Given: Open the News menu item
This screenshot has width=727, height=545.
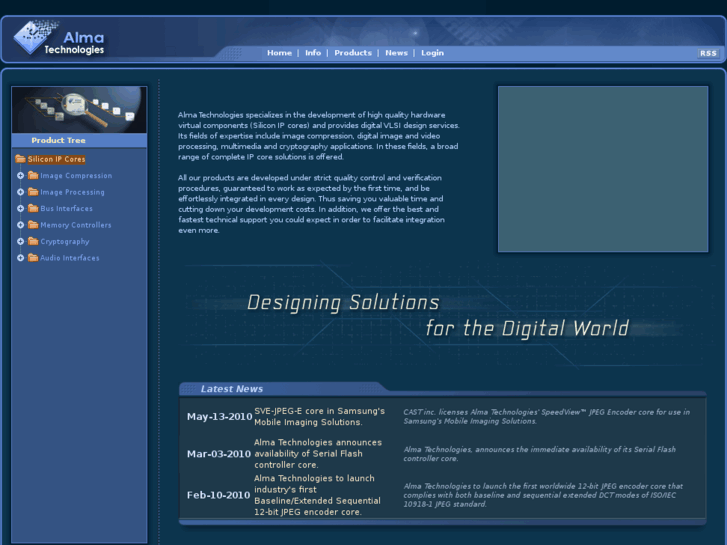Looking at the screenshot, I should click(x=396, y=53).
